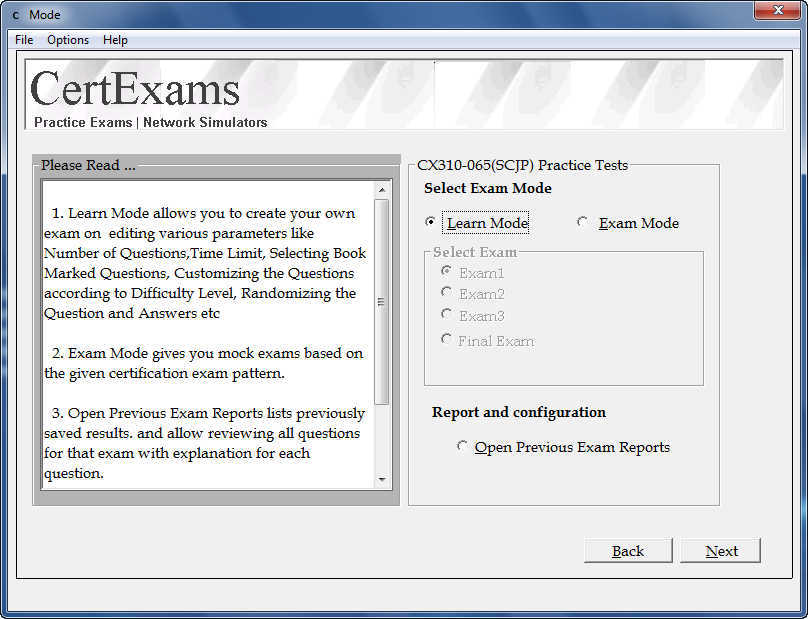Click the 'Please Read ...' panel title
Viewport: 808px width, 619px height.
point(88,165)
